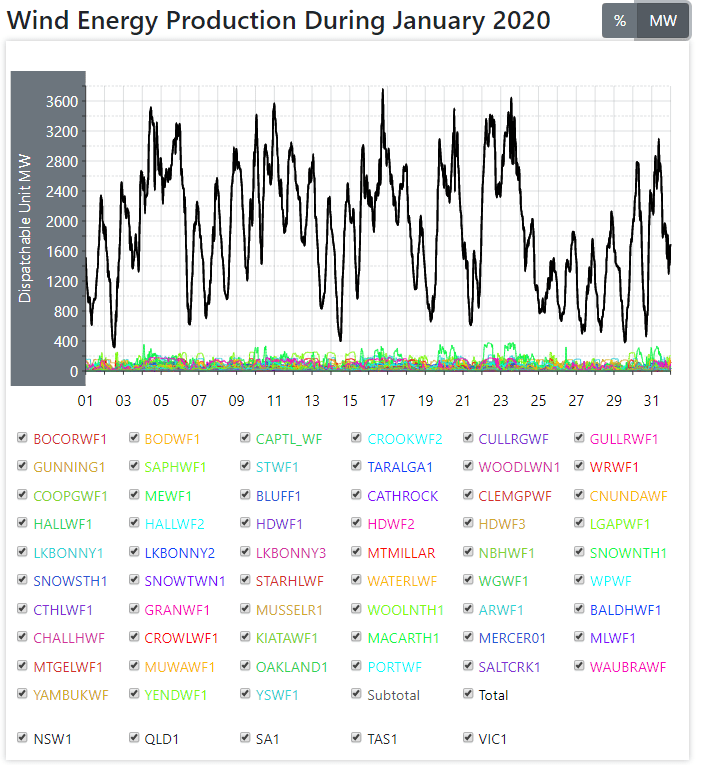Image resolution: width=701 pixels, height=765 pixels.
Task: Hide the NSW1 region series
Action: pos(23,739)
